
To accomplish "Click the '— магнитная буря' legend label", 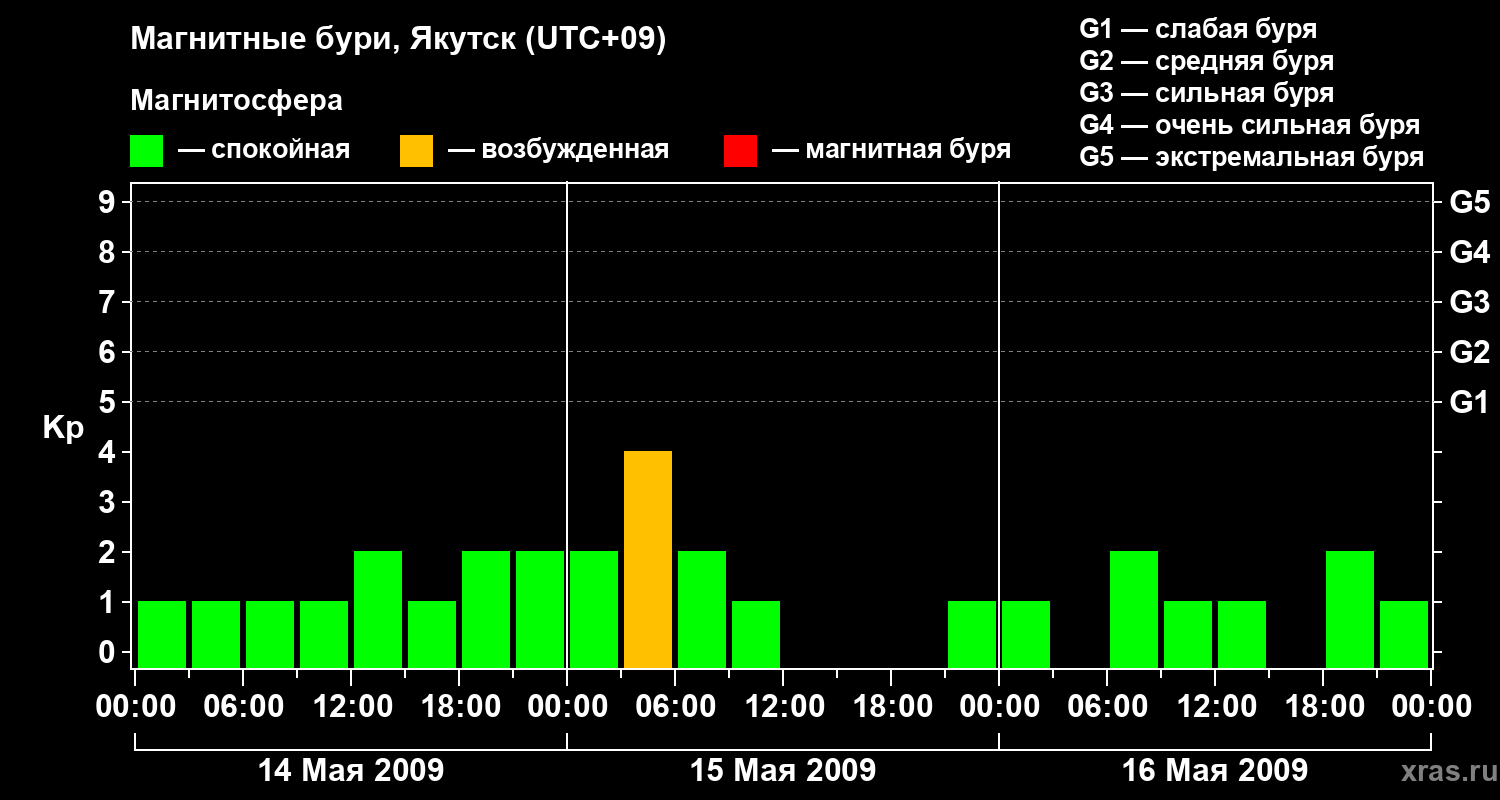I will [x=891, y=150].
